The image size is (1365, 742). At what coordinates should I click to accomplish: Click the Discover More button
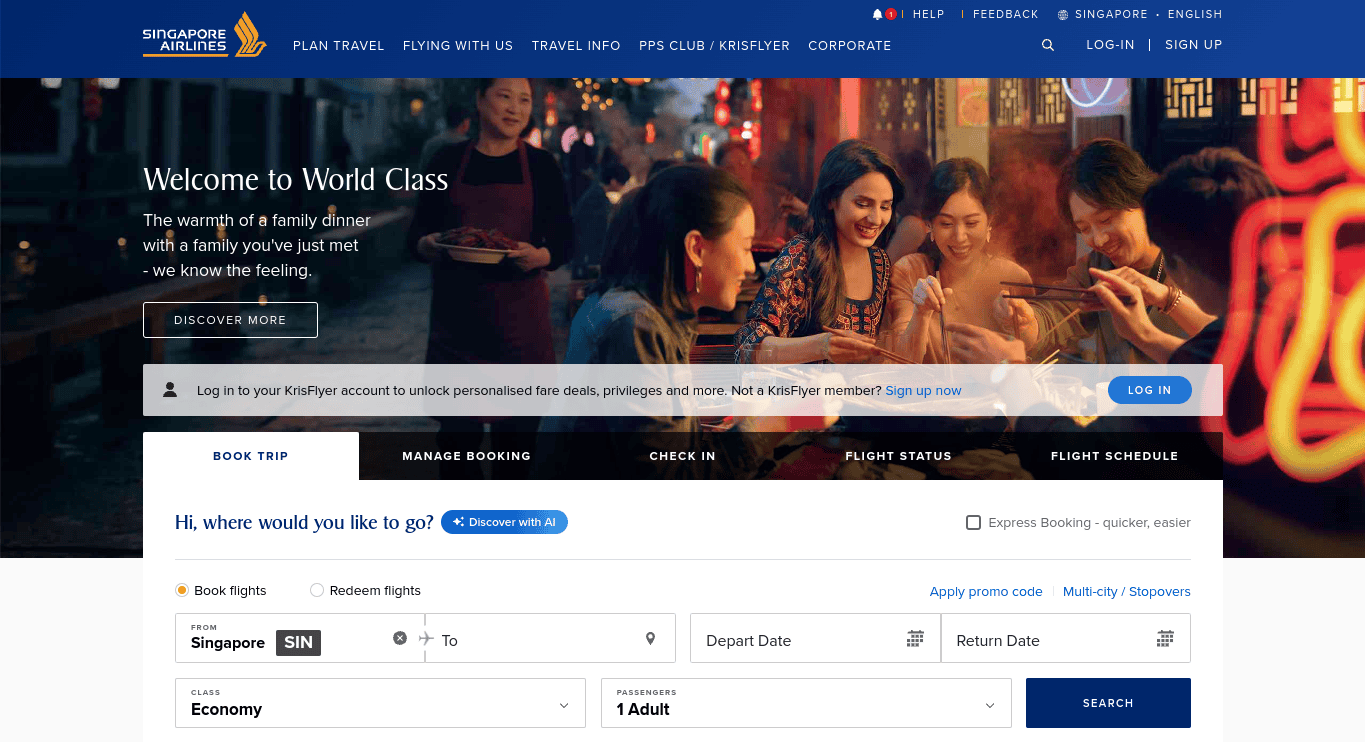pos(230,320)
